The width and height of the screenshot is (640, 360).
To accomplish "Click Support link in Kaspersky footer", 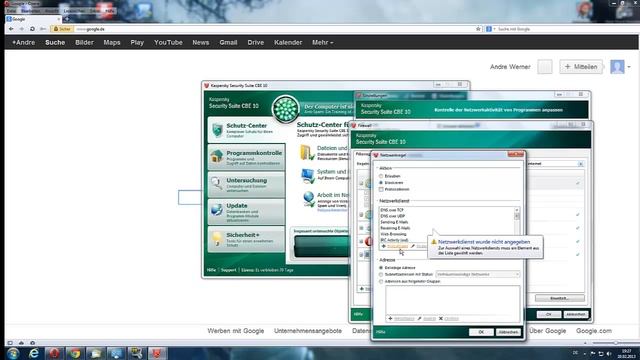I will (229, 270).
